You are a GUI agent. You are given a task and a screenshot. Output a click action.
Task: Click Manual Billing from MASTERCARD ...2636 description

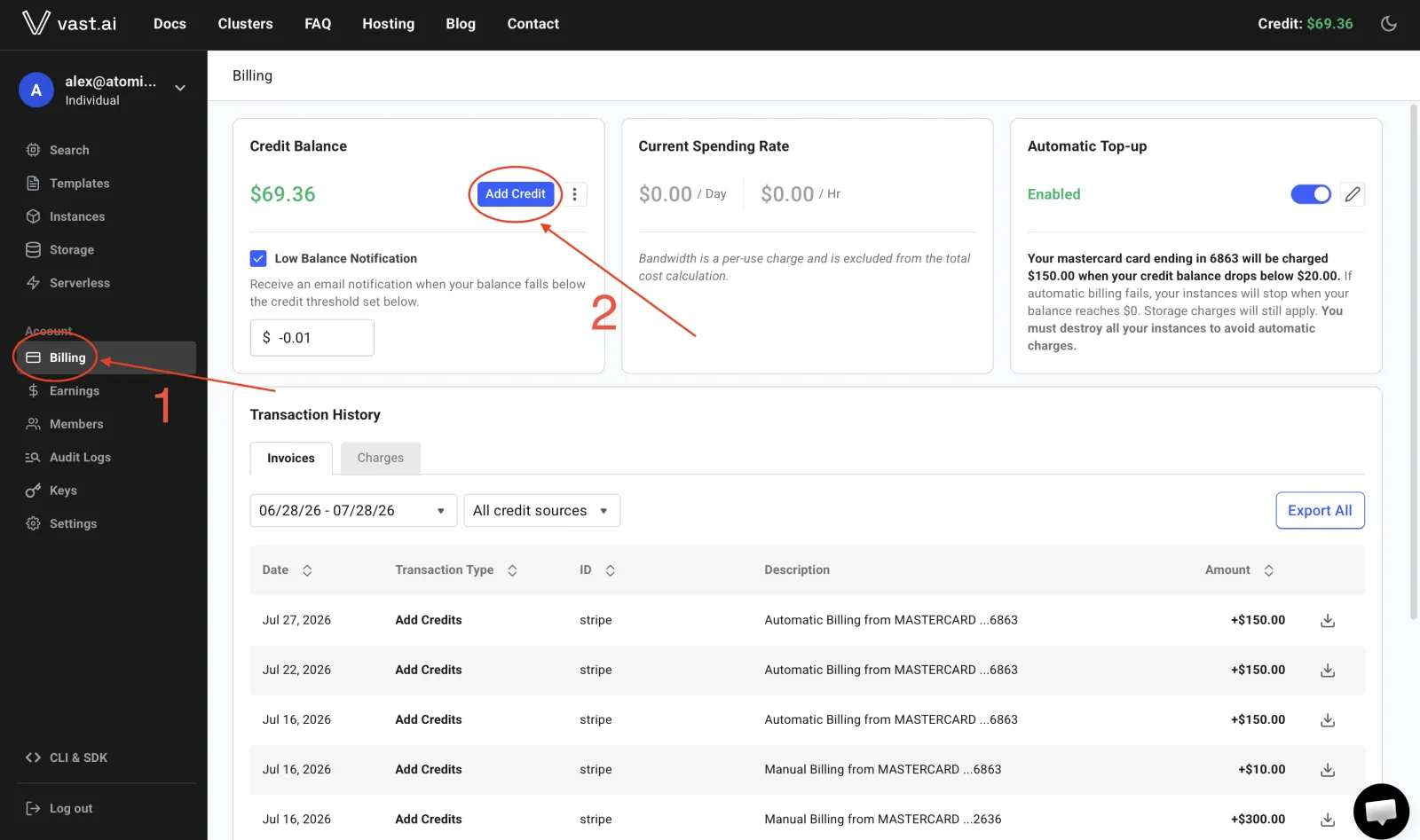tap(882, 819)
